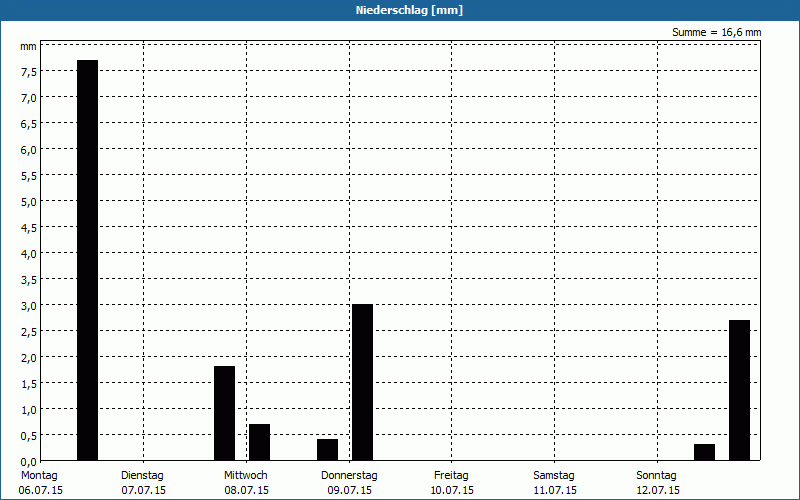800x500 pixels.
Task: Click the tall Monday 7,7 mm bar
Action: click(87, 260)
